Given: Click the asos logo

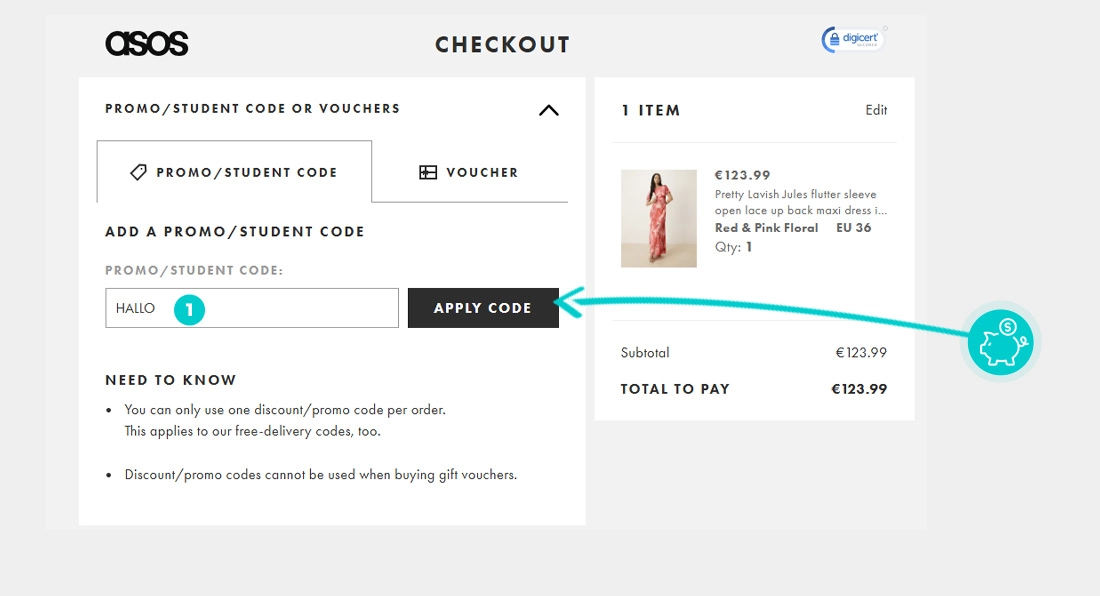Looking at the screenshot, I should tap(147, 43).
